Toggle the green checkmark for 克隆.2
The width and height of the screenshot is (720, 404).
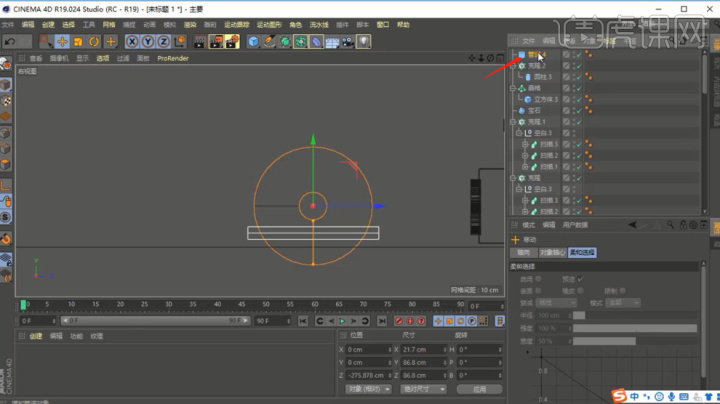(577, 66)
